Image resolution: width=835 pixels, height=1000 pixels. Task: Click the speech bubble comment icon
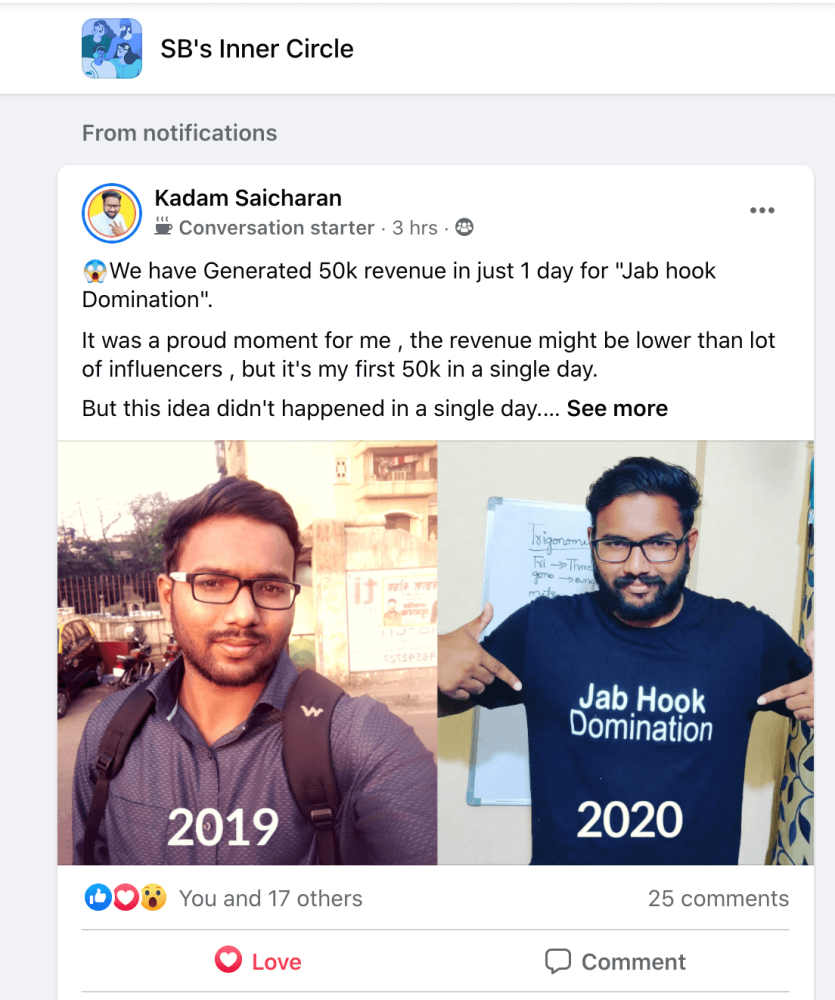(558, 961)
